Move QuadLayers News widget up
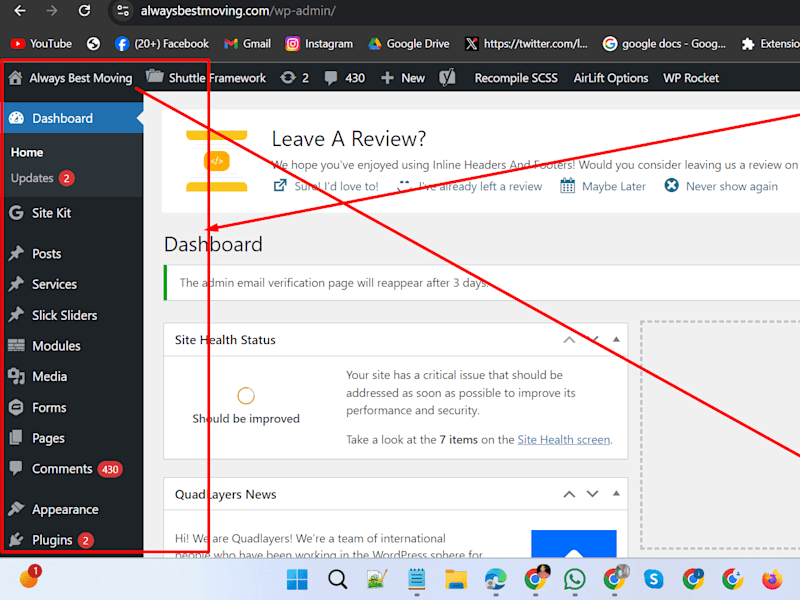This screenshot has height=600, width=800. pos(569,494)
